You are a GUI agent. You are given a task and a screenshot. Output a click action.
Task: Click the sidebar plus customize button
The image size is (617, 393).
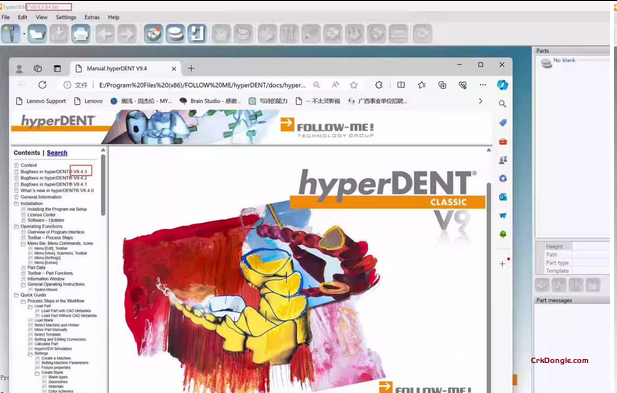502,264
